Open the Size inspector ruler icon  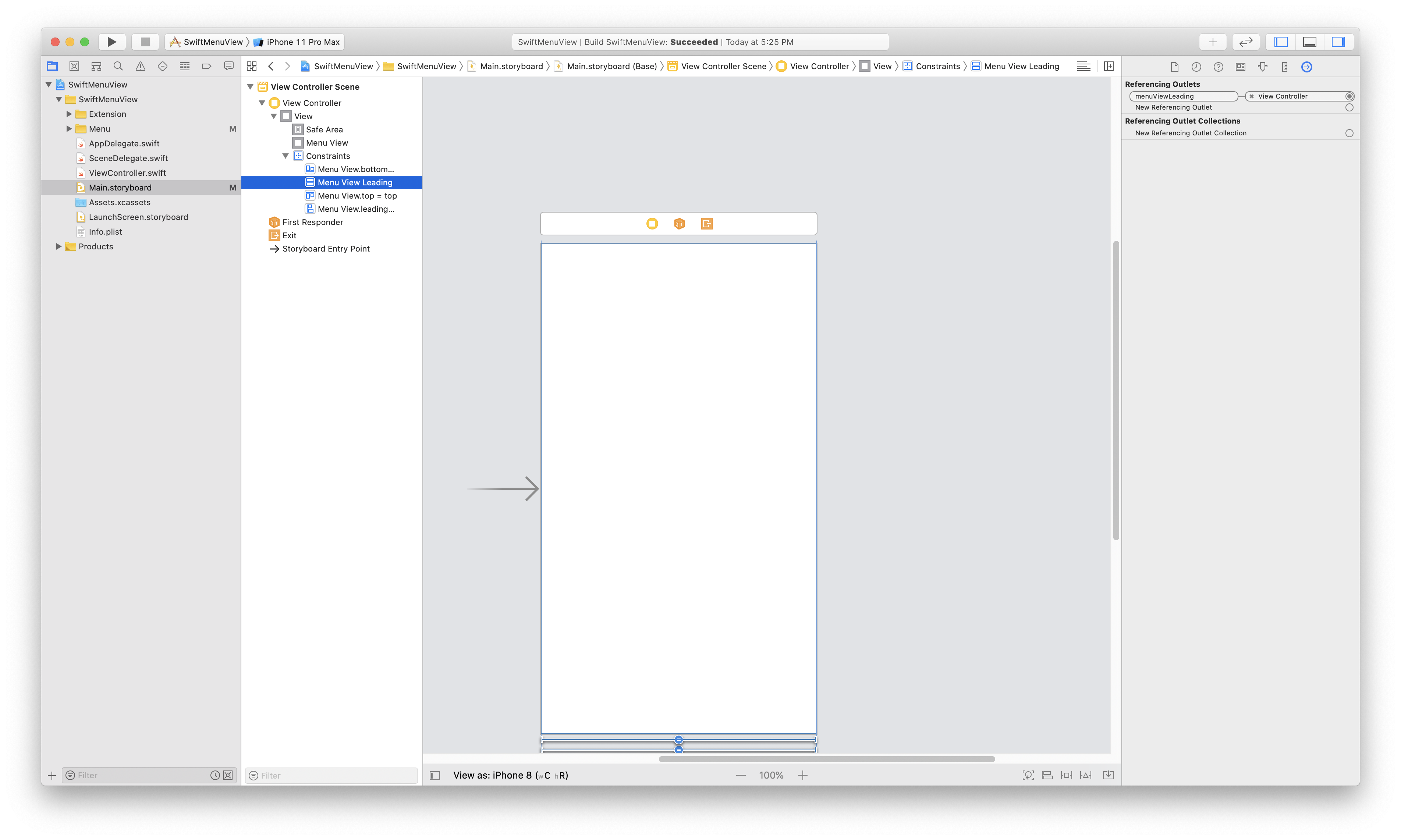pyautogui.click(x=1284, y=67)
